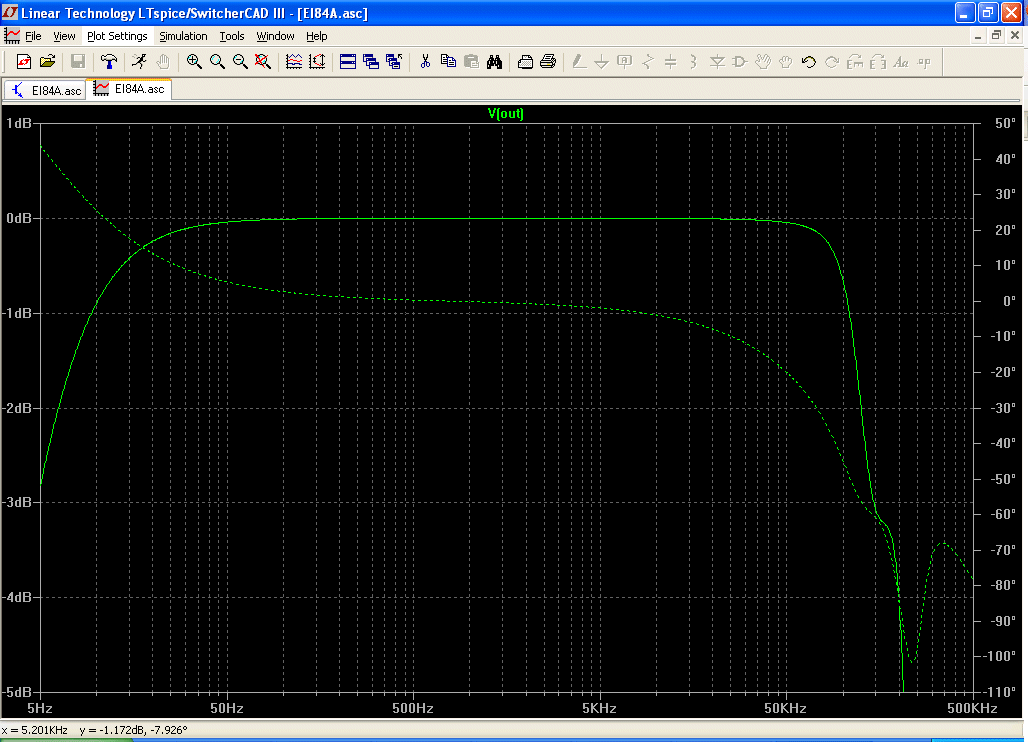Select the Pan magnifier tool
The width and height of the screenshot is (1028, 742).
(x=217, y=62)
